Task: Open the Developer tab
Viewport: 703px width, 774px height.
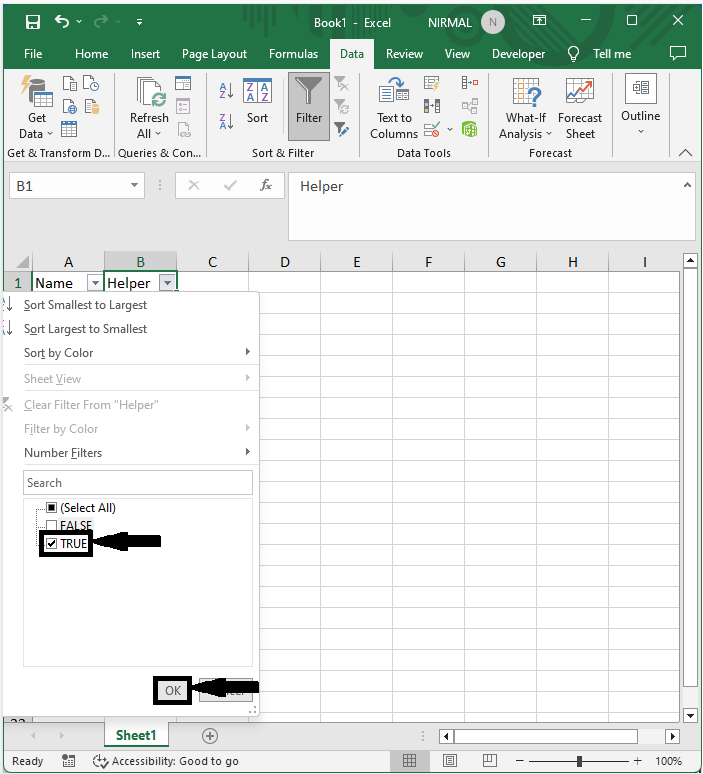Action: click(x=518, y=54)
